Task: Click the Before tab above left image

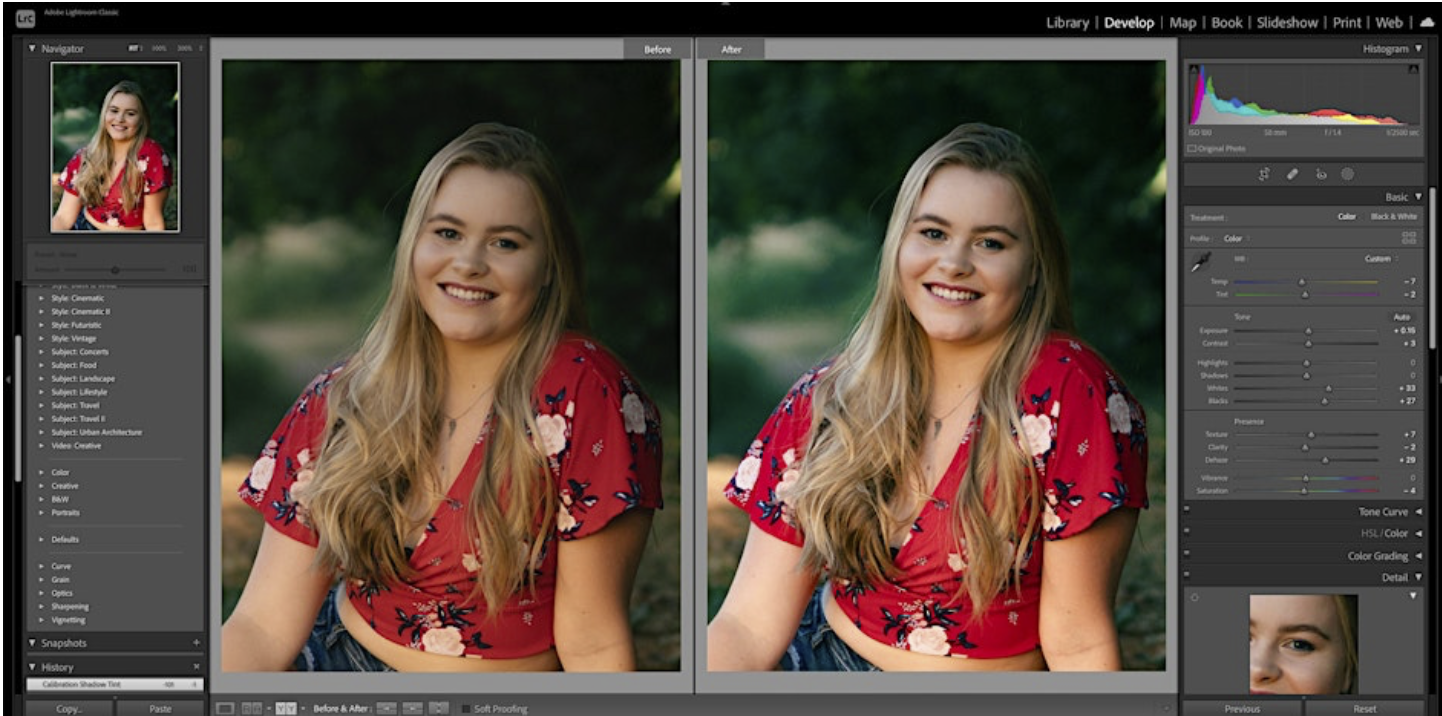Action: 657,49
